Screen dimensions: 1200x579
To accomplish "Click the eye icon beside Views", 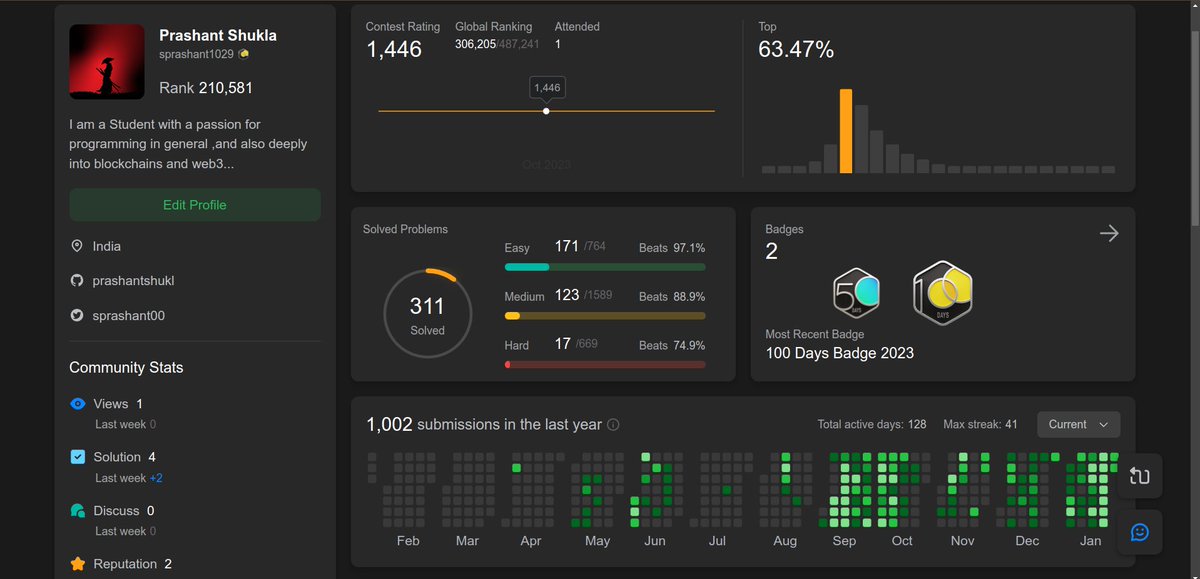I will coord(78,404).
